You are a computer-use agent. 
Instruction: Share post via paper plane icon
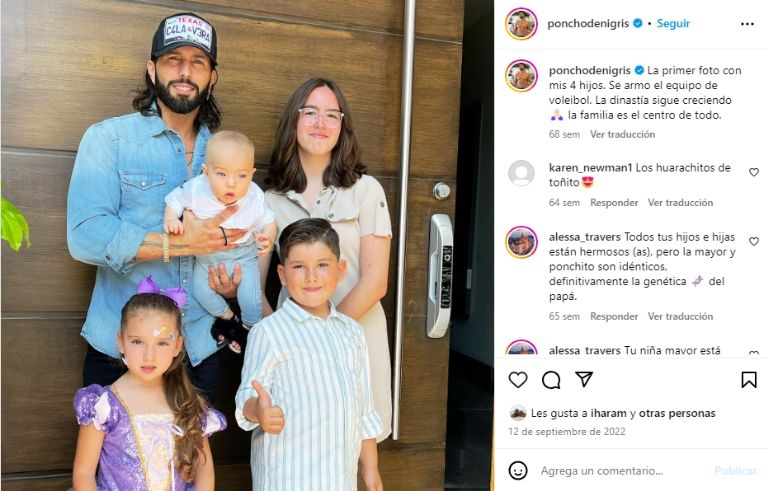pos(584,379)
